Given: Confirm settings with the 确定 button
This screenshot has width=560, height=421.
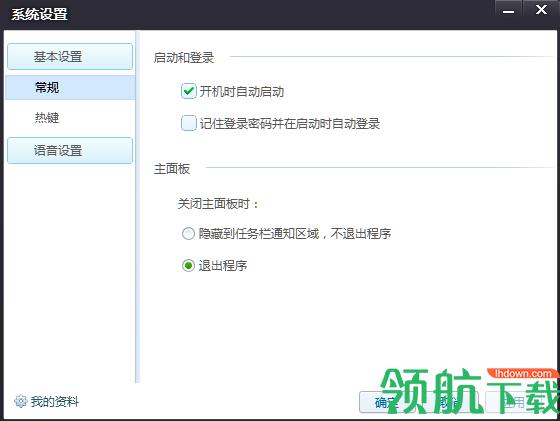Looking at the screenshot, I should (x=387, y=402).
